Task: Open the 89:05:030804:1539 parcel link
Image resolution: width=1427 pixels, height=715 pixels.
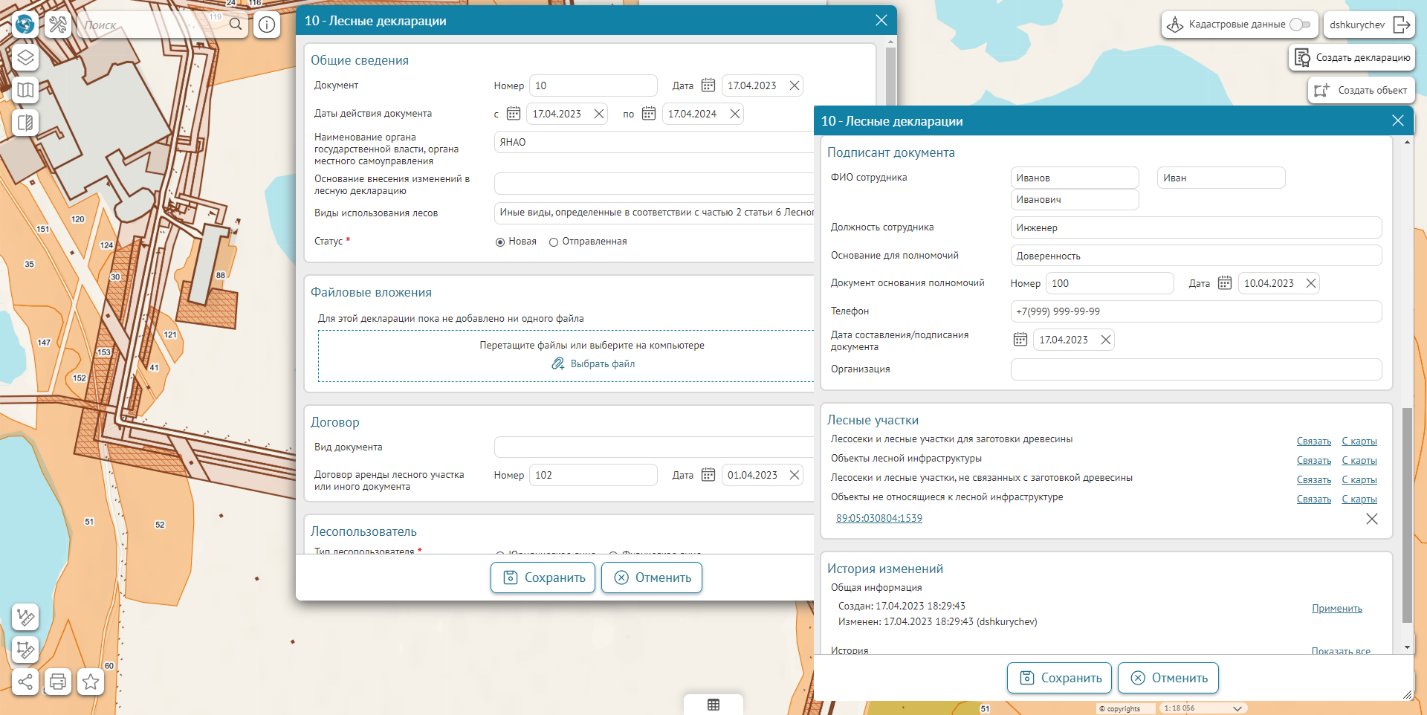Action: tap(879, 518)
